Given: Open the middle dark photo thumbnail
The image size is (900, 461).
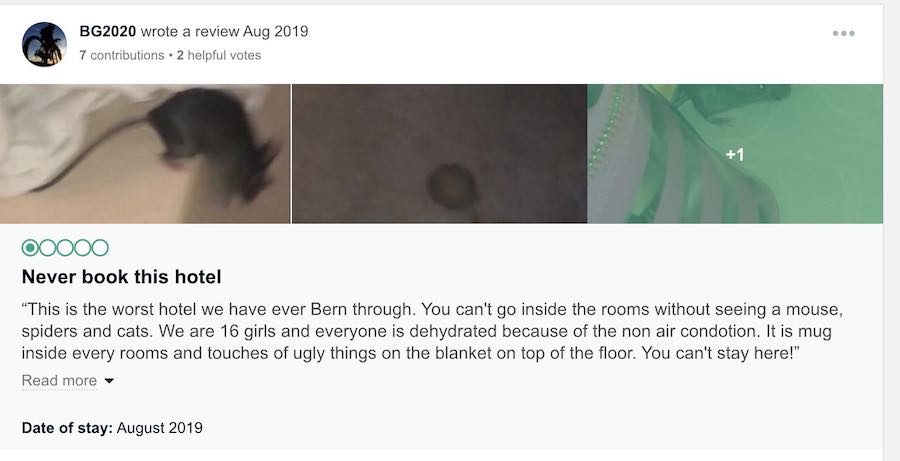Looking at the screenshot, I should [439, 153].
